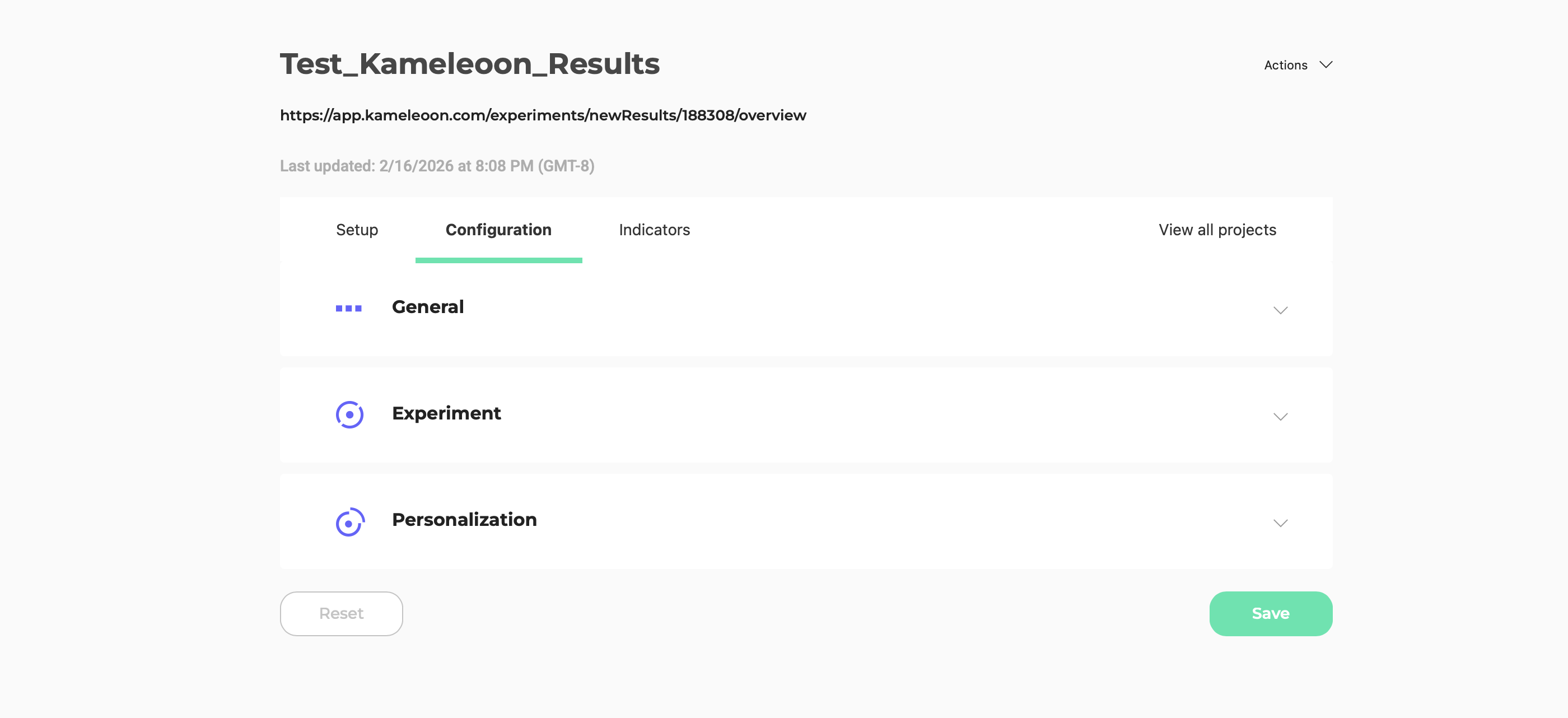Click the Personalization section circular icon
The width and height of the screenshot is (1568, 718).
(x=350, y=522)
